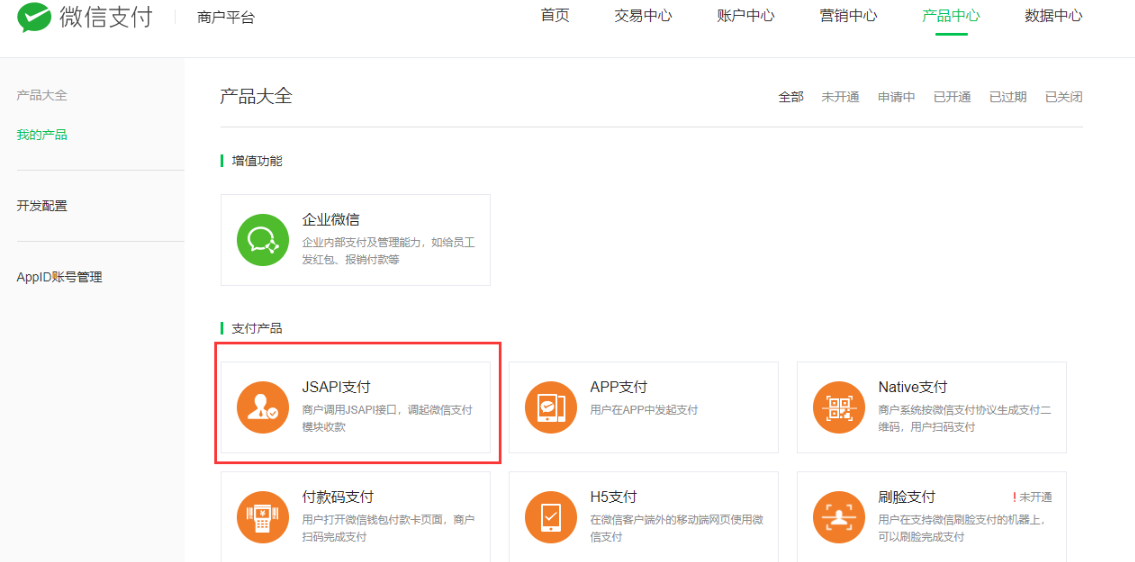1135x562 pixels.
Task: Filter products by 全部
Action: coord(790,97)
